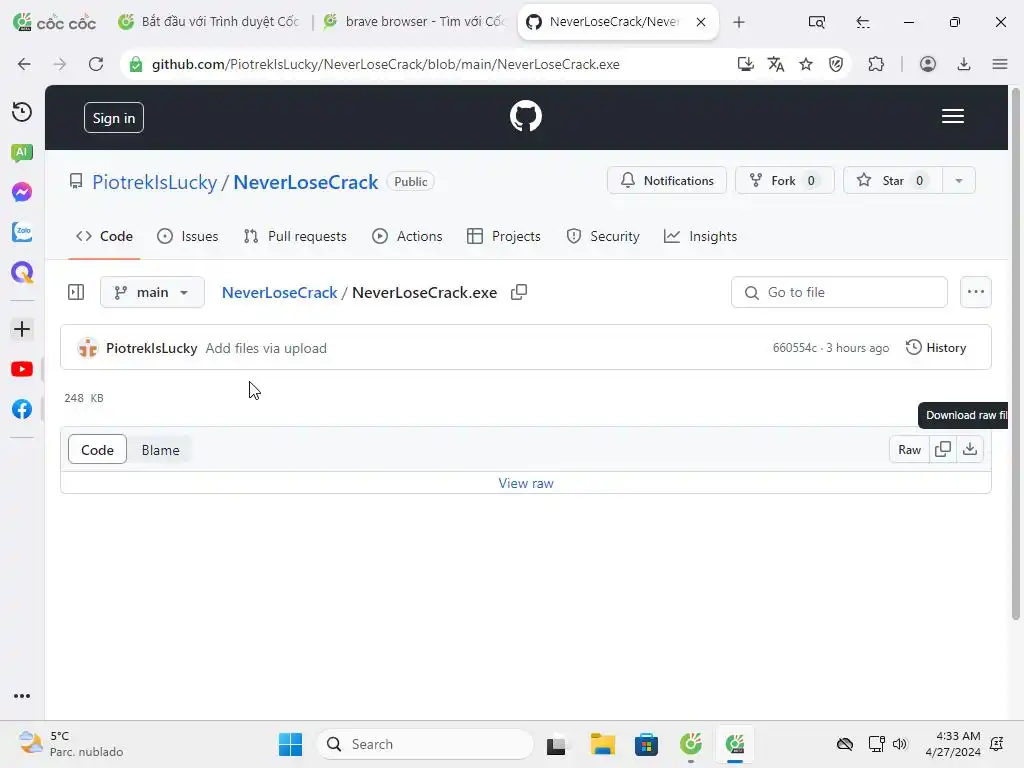Open the browser downloads icon

click(x=964, y=64)
